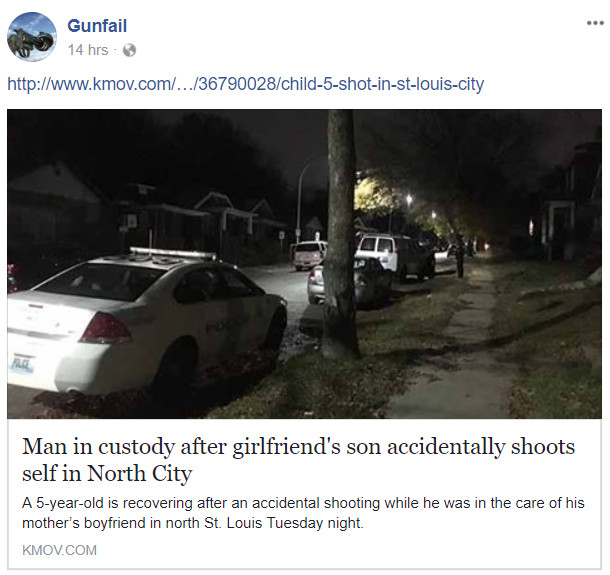Click the white van parked on street
The image size is (610, 575).
point(394,257)
